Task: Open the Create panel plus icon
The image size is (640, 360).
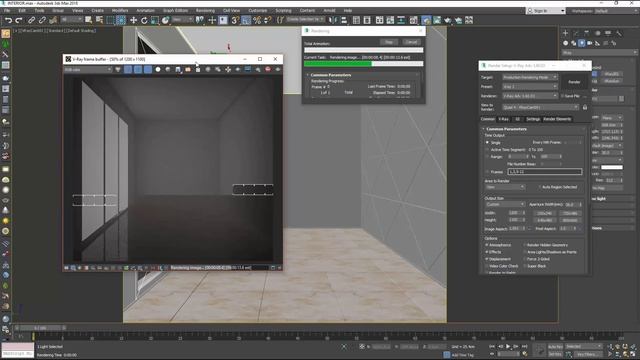Action: [565, 33]
